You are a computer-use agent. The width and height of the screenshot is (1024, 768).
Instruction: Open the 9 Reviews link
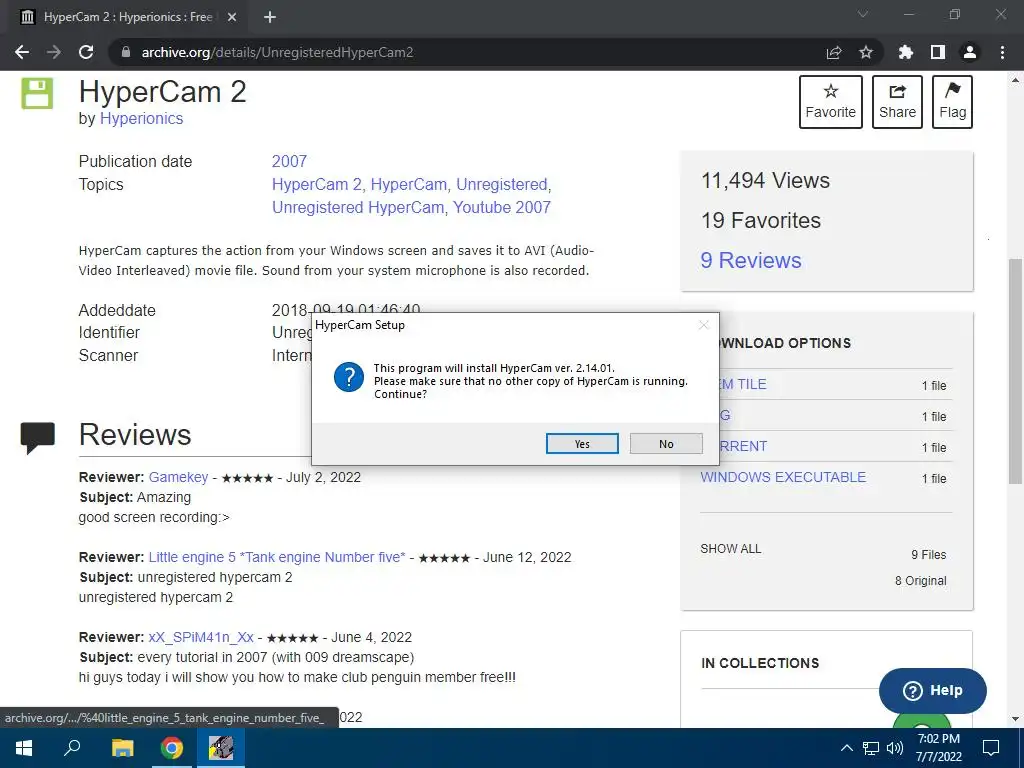[750, 260]
